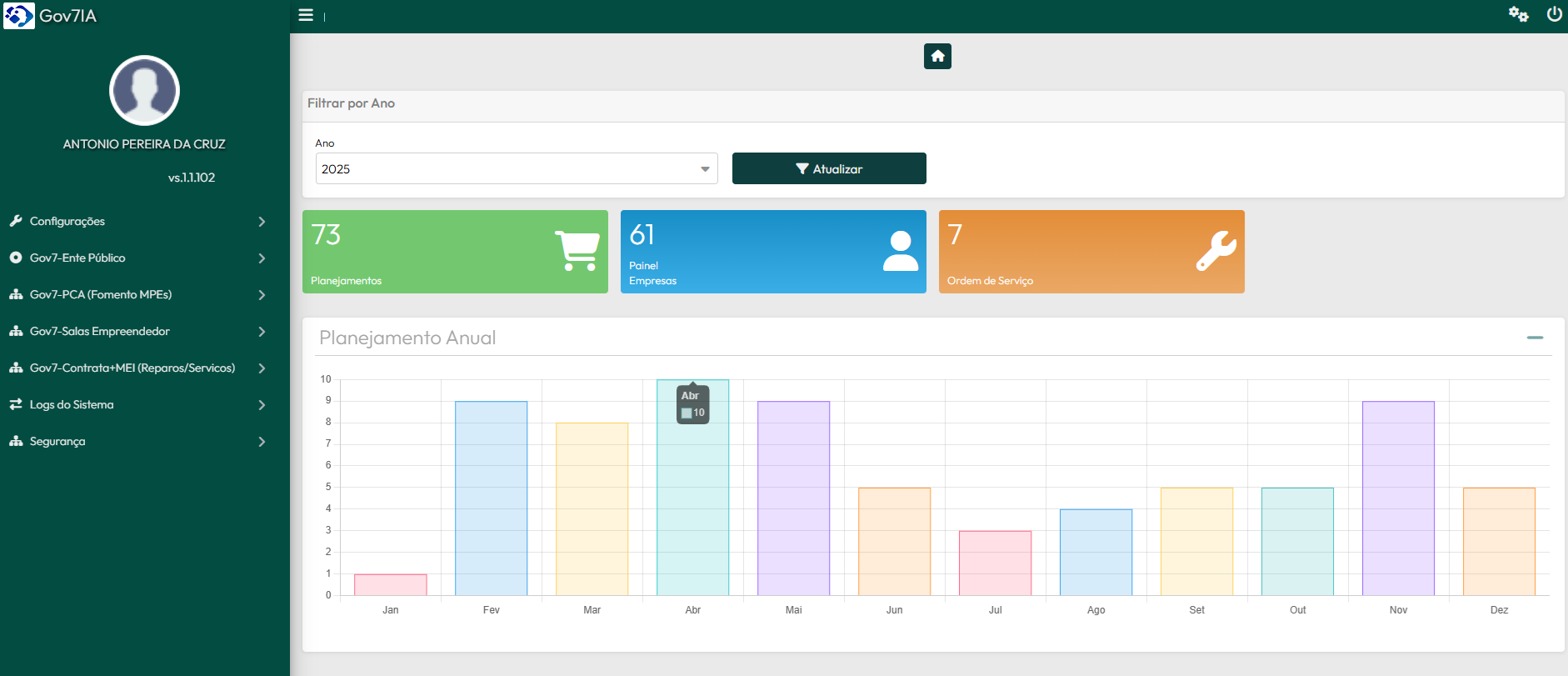The width and height of the screenshot is (1568, 676).
Task: Click the user profile avatar
Action: [x=144, y=91]
